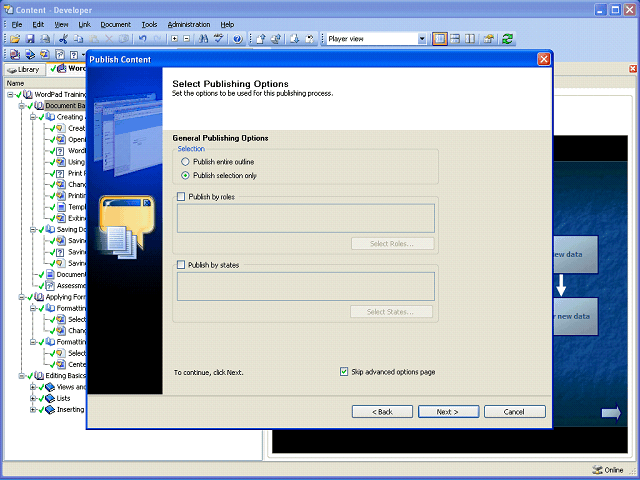Collapse the Applying For... tree node

pyautogui.click(x=22, y=297)
